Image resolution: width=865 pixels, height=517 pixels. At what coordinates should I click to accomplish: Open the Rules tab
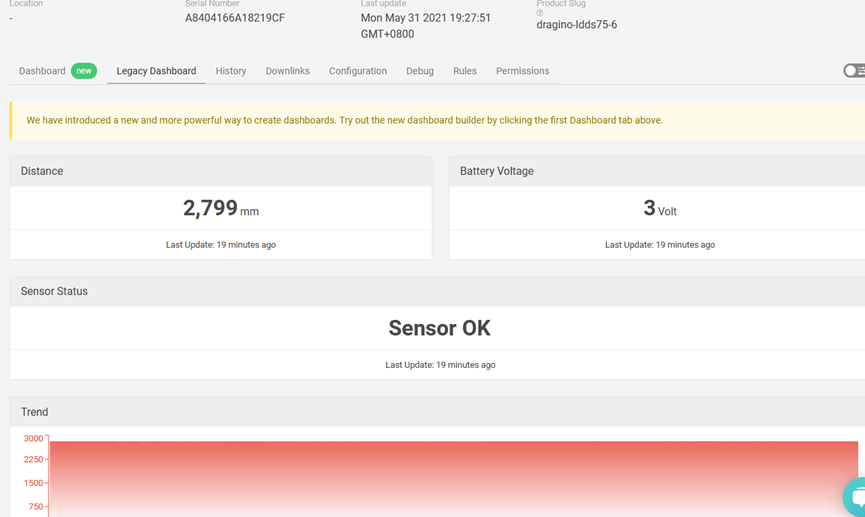[x=464, y=71]
